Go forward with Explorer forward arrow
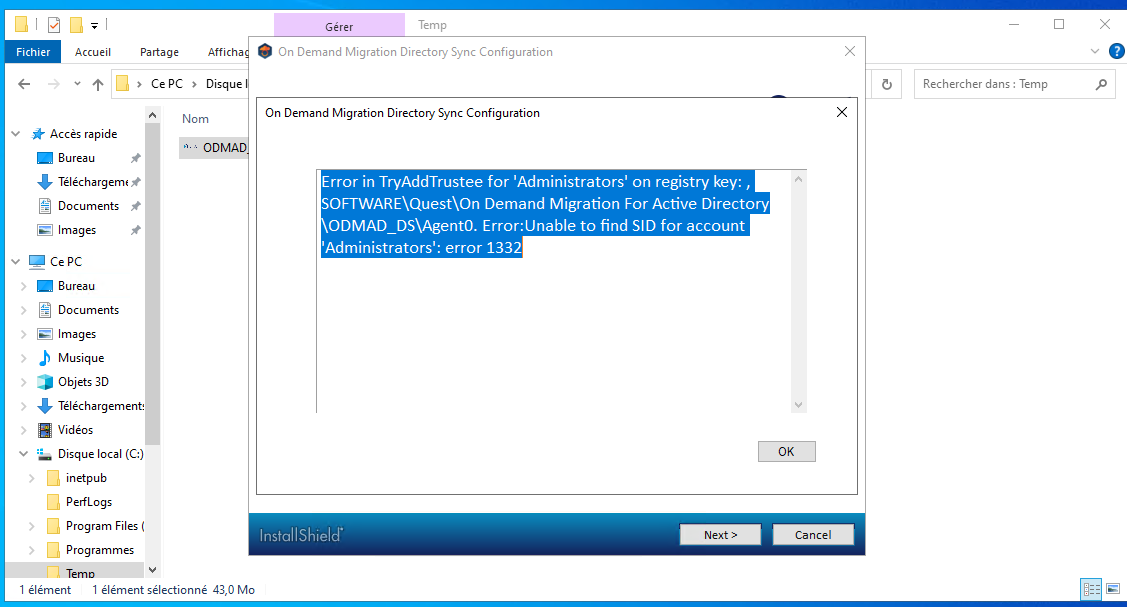Viewport: 1127px width, 607px height. coord(53,84)
